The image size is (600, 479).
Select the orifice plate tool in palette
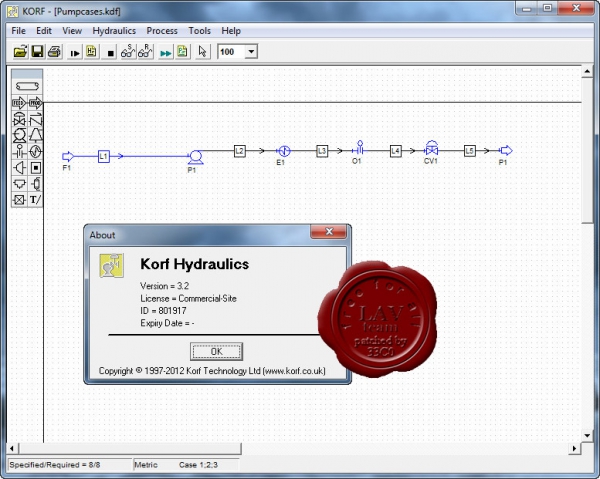click(x=19, y=152)
